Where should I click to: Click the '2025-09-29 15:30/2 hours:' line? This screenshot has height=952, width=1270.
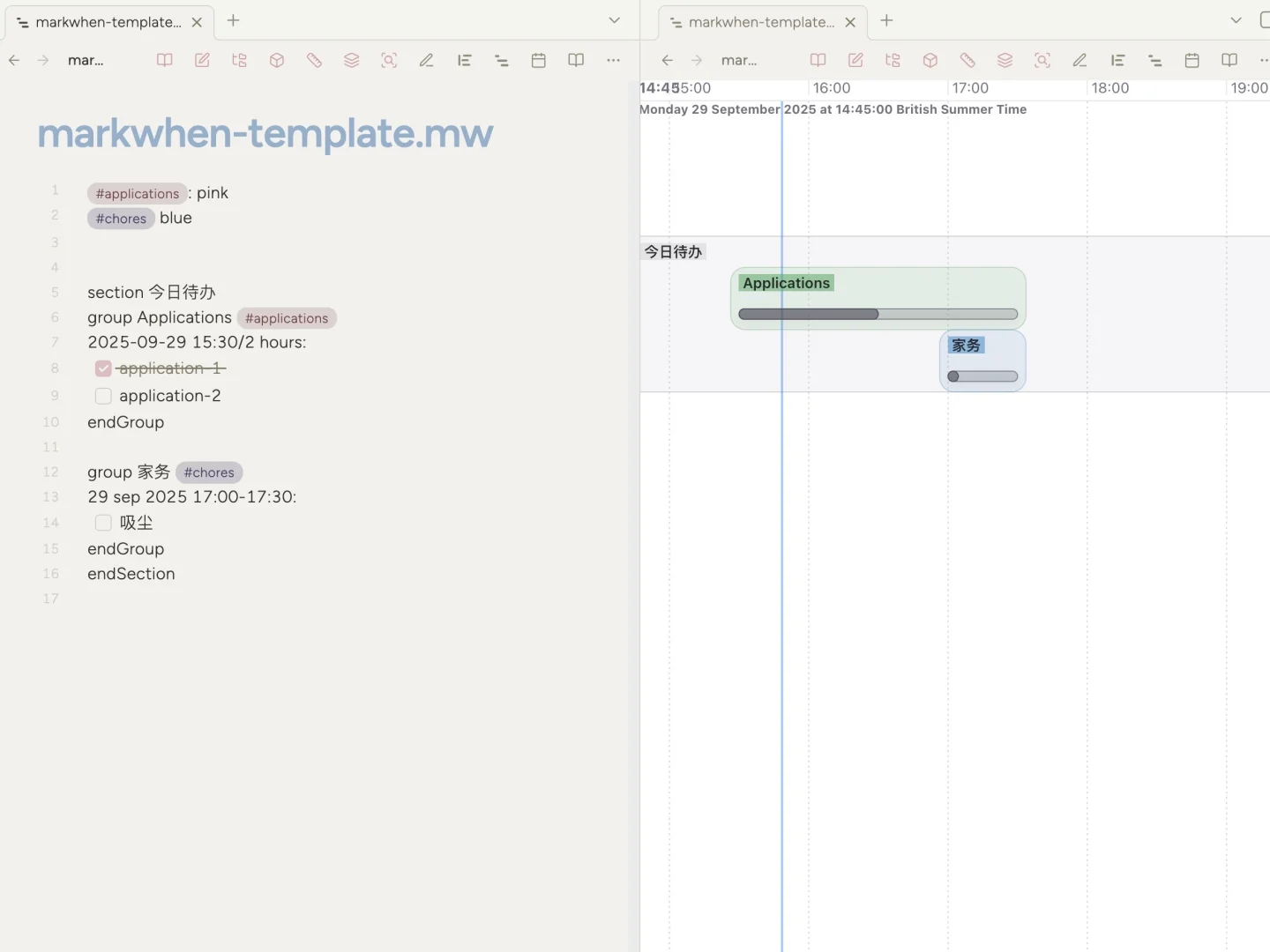click(197, 342)
